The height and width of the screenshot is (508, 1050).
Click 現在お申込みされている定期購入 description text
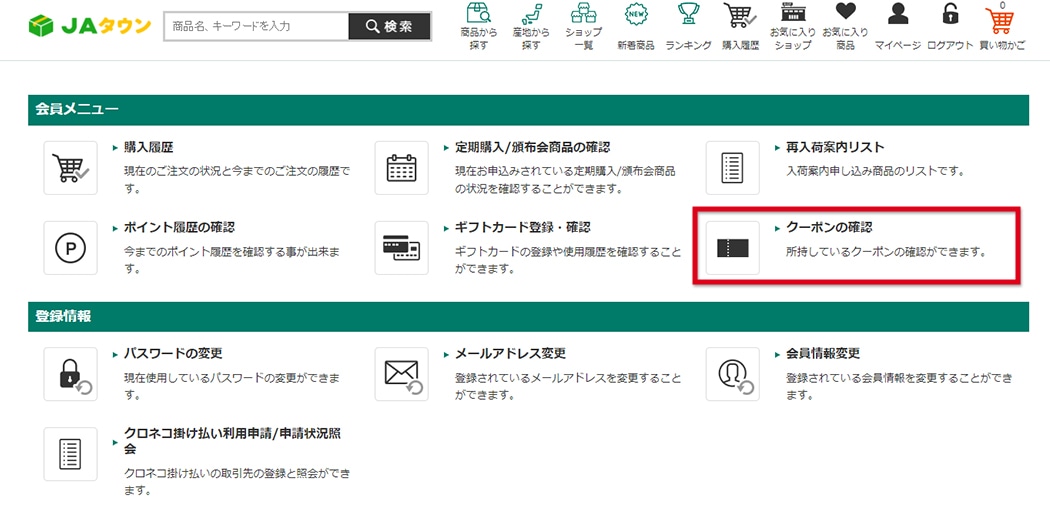click(565, 180)
